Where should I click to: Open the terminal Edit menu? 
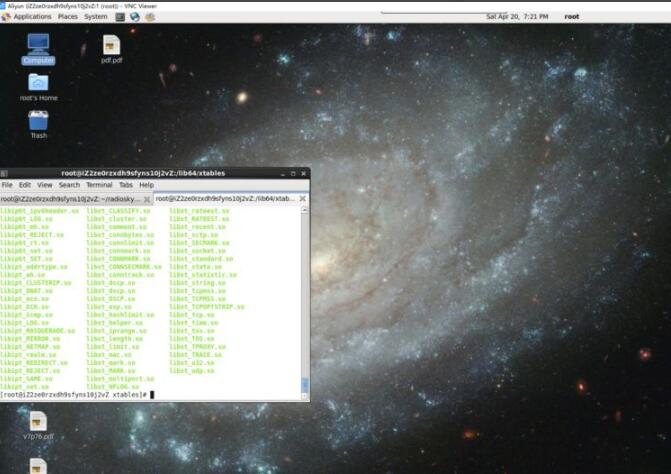click(x=25, y=185)
